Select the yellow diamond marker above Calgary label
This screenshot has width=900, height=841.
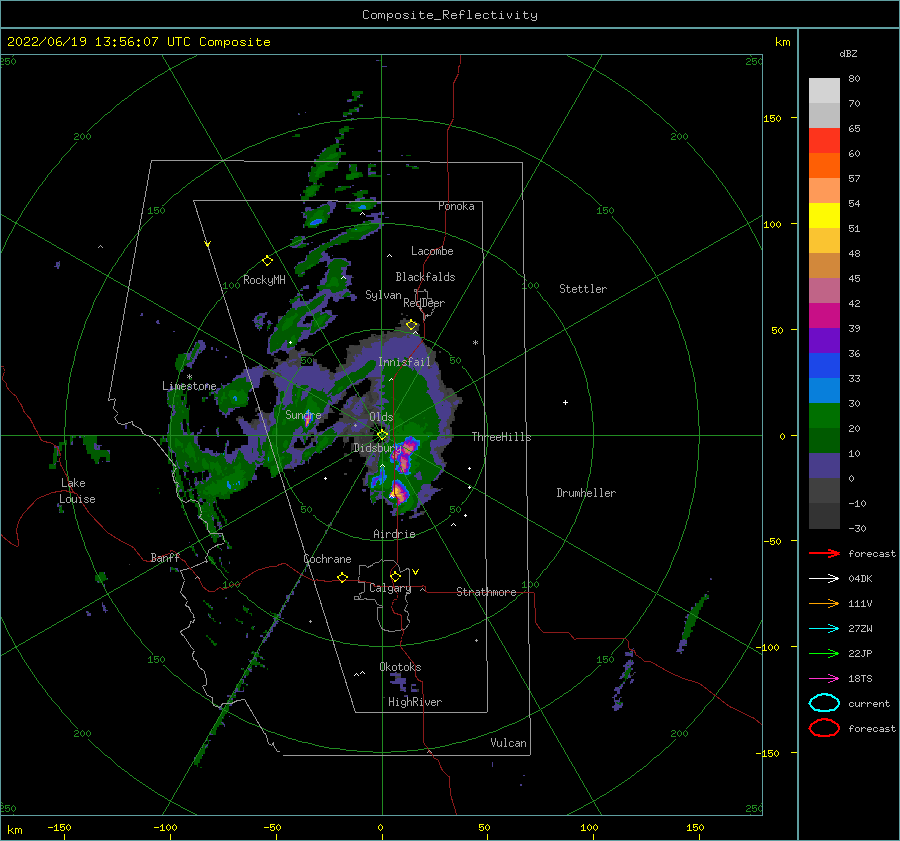(x=395, y=576)
